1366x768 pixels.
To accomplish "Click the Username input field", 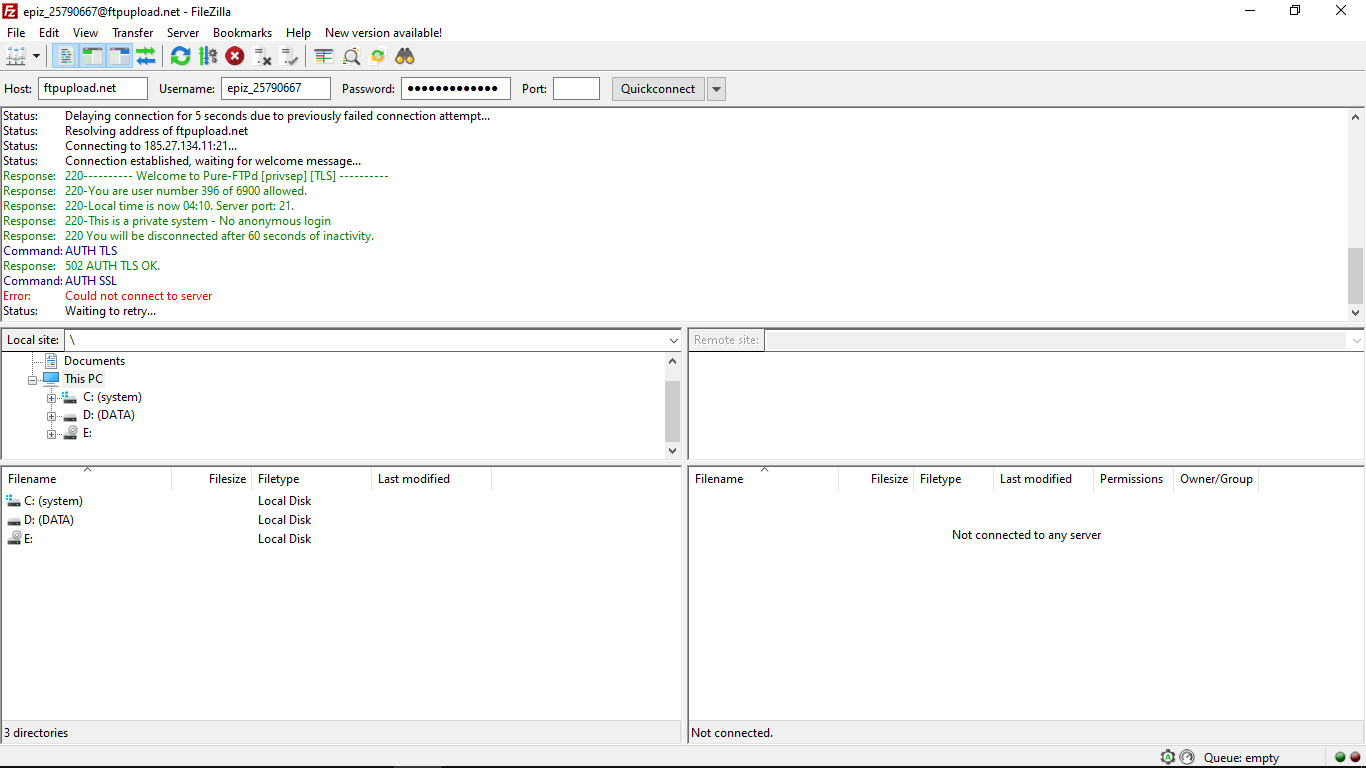I will tap(276, 89).
